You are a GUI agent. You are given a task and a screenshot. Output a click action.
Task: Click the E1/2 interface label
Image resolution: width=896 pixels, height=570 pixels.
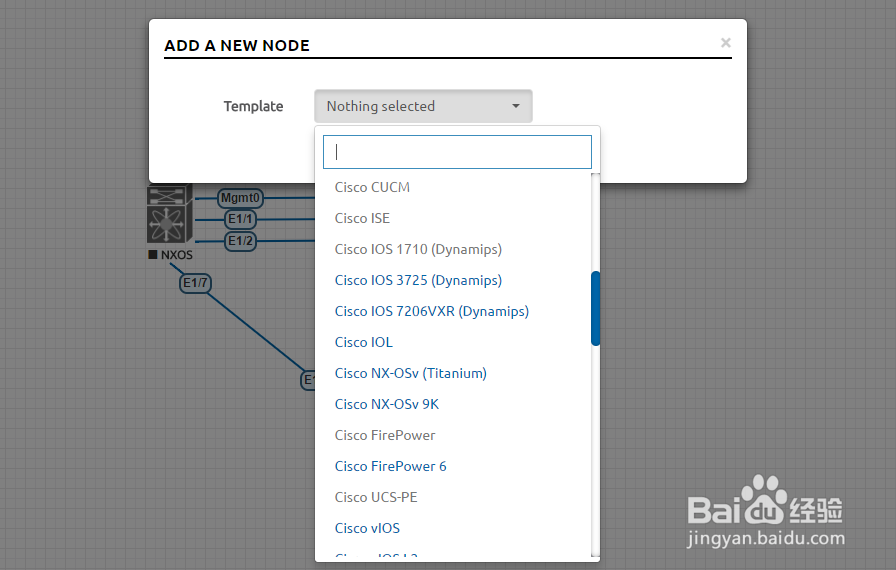240,241
